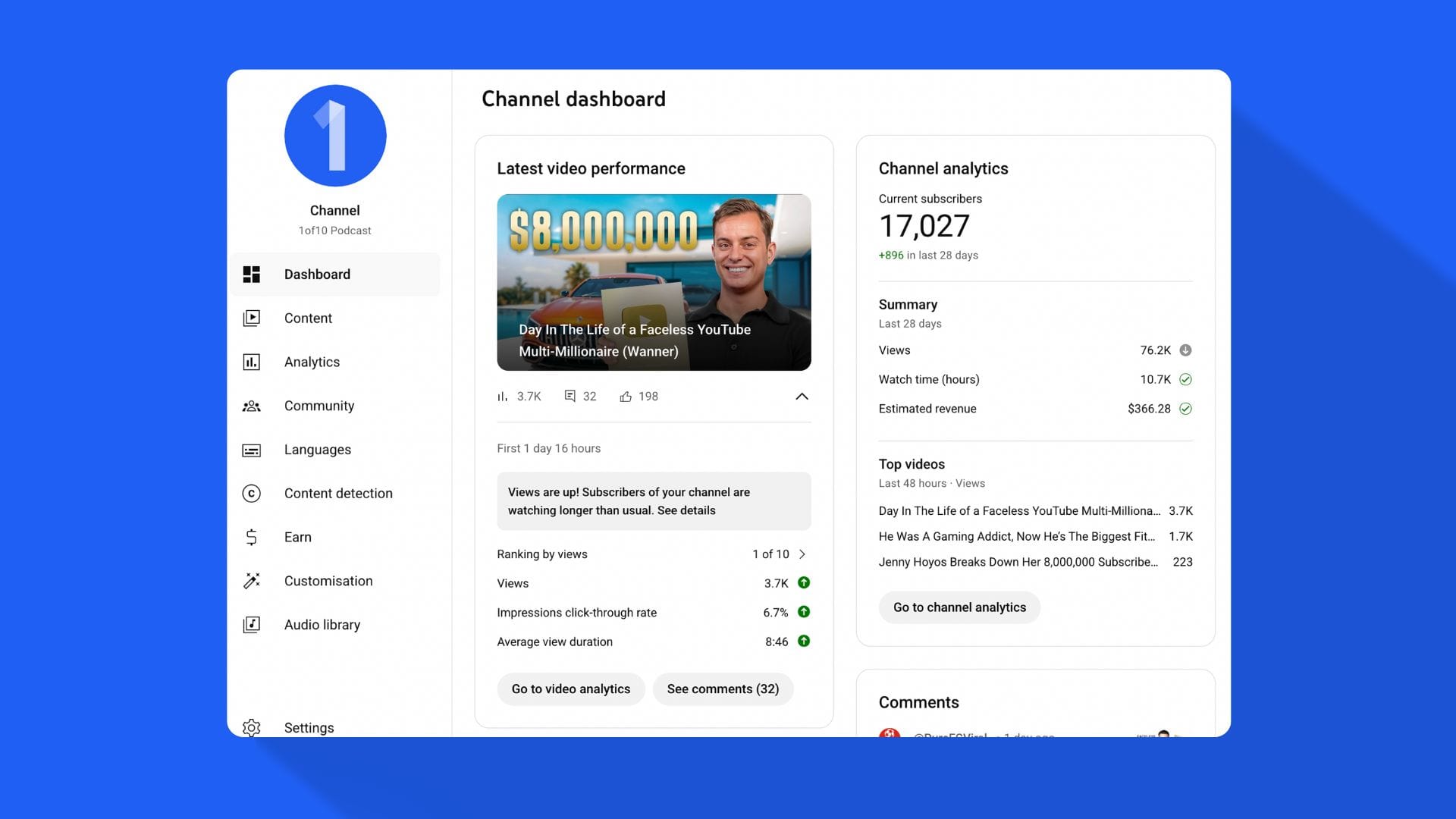Click the Content detection copyright icon
Screen dimensions: 1456x819
251,494
